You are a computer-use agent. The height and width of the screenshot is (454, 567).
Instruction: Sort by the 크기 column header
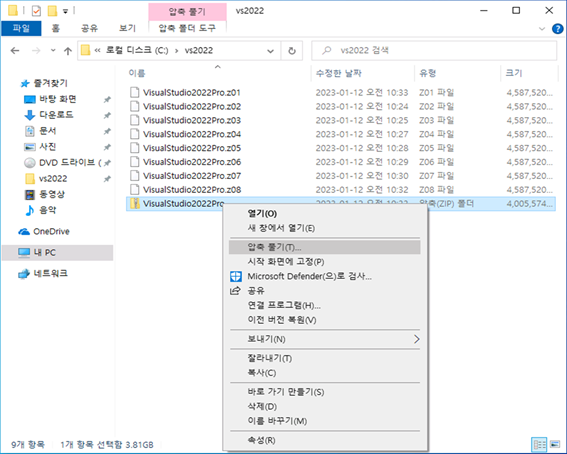coord(513,73)
